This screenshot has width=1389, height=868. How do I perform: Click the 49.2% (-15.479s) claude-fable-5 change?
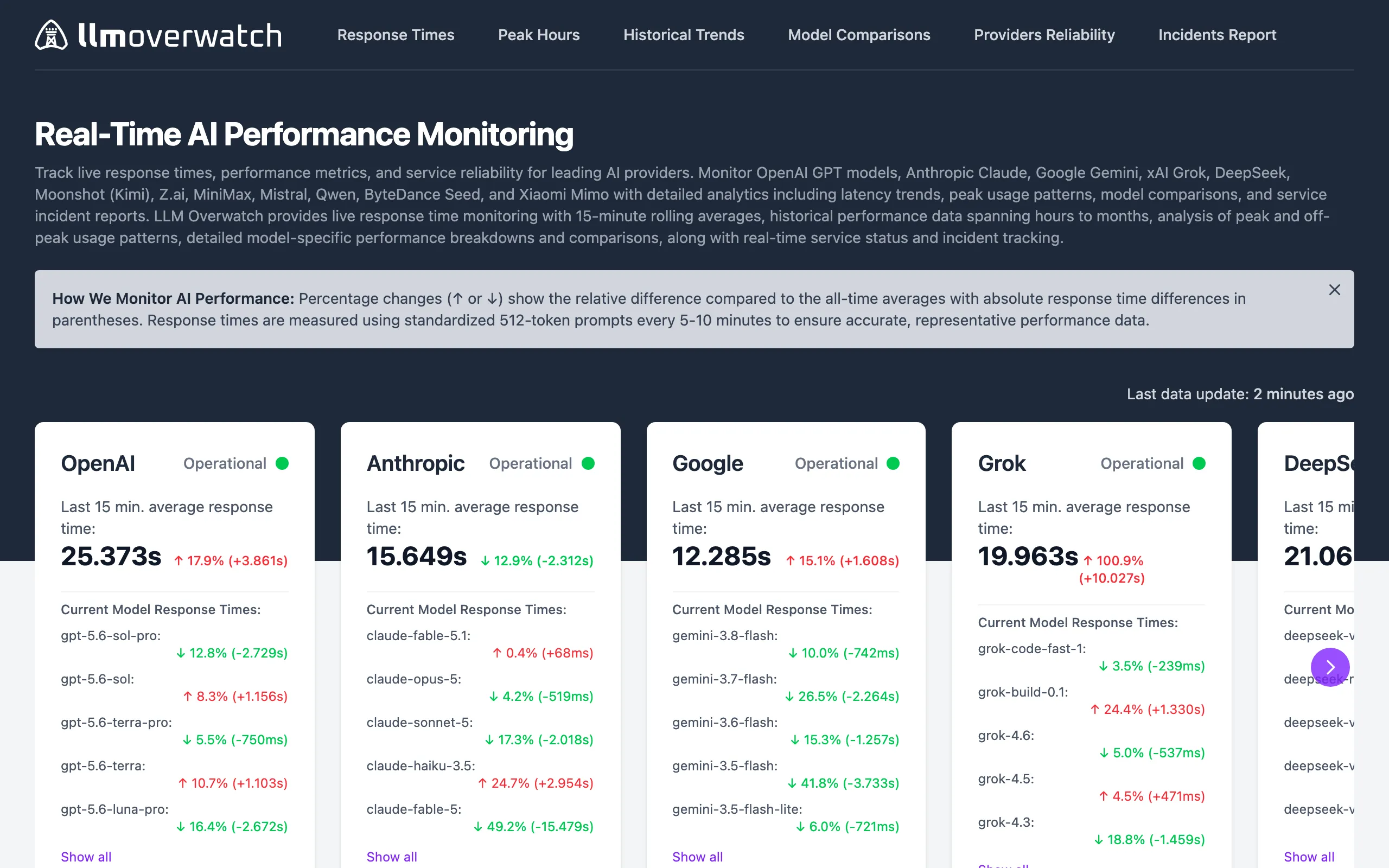coord(533,826)
